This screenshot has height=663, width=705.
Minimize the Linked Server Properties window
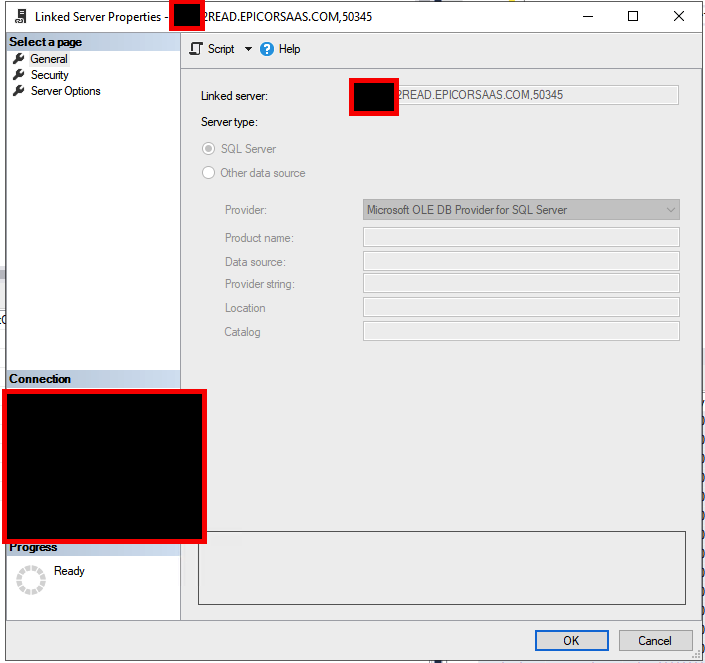click(x=588, y=16)
